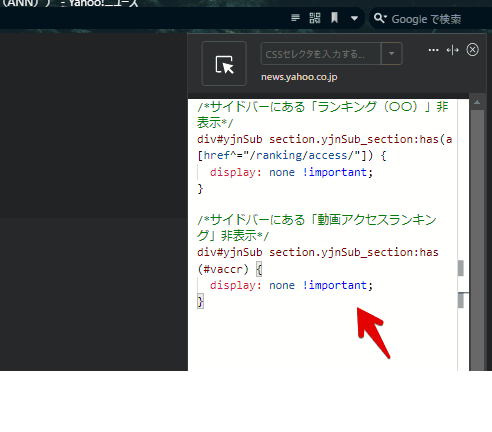
Task: Click the '(#vaccr) {' line in code
Action: click(230, 269)
